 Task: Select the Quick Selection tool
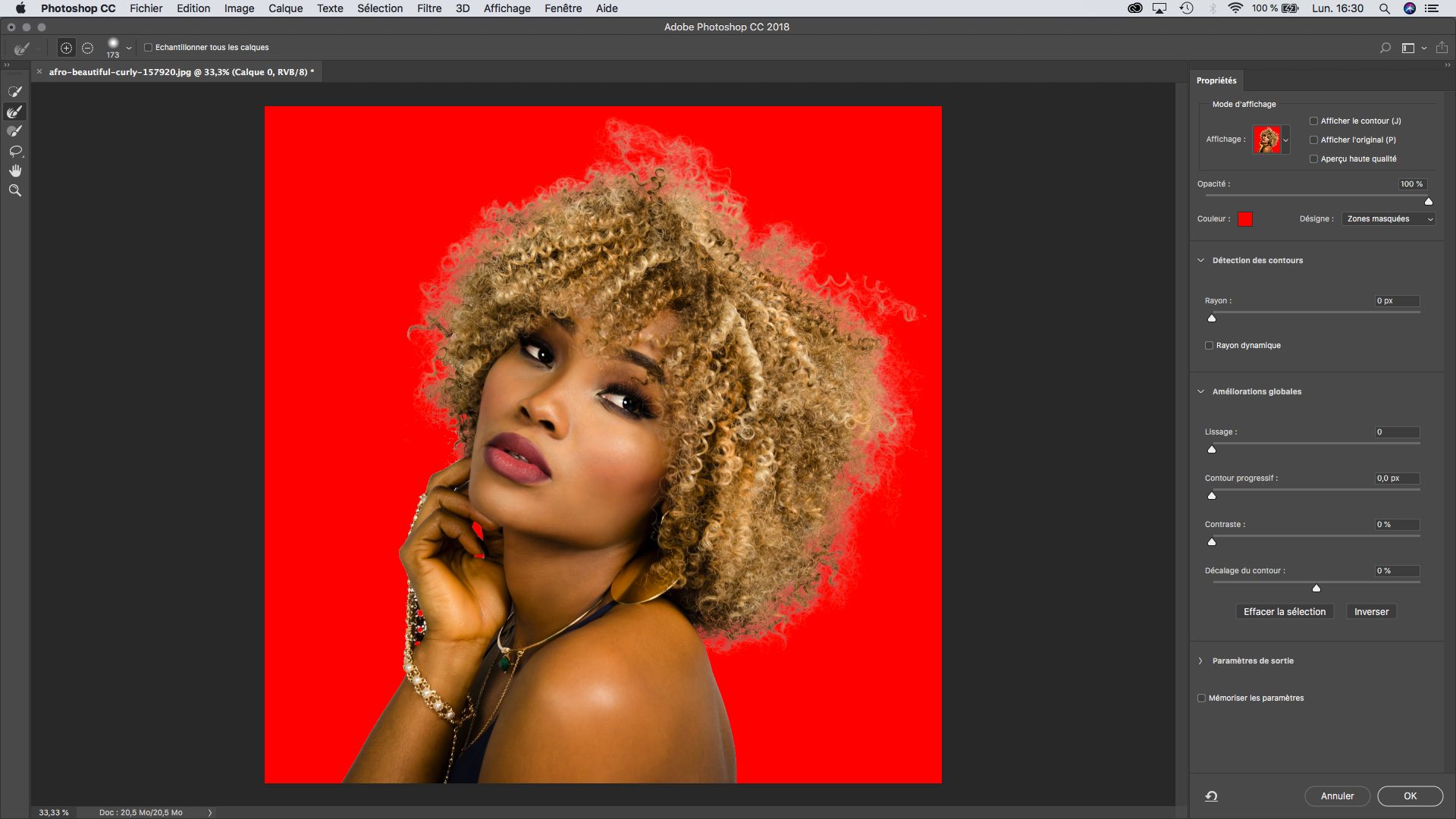click(15, 92)
